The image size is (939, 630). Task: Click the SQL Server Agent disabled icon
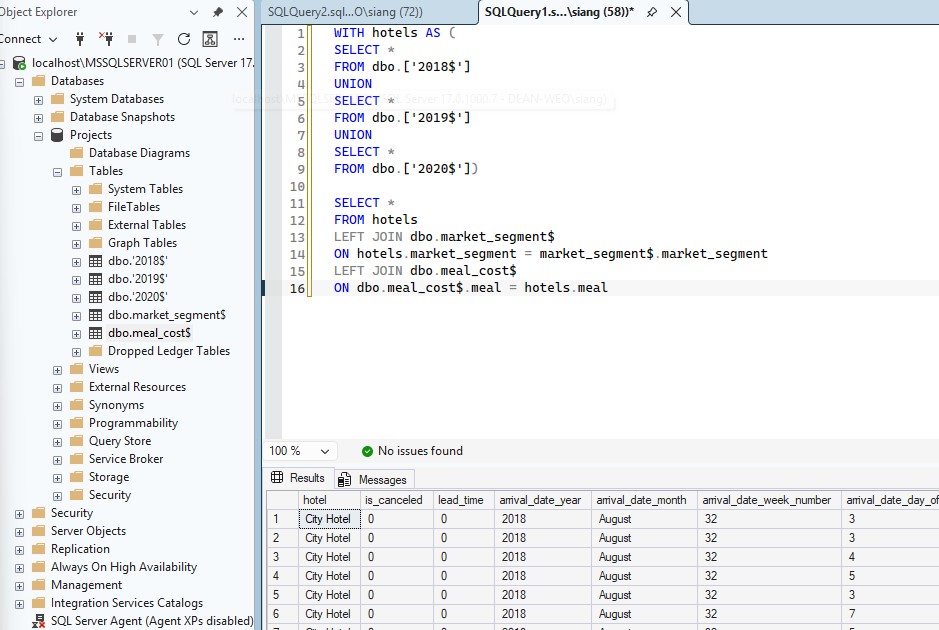[x=38, y=621]
